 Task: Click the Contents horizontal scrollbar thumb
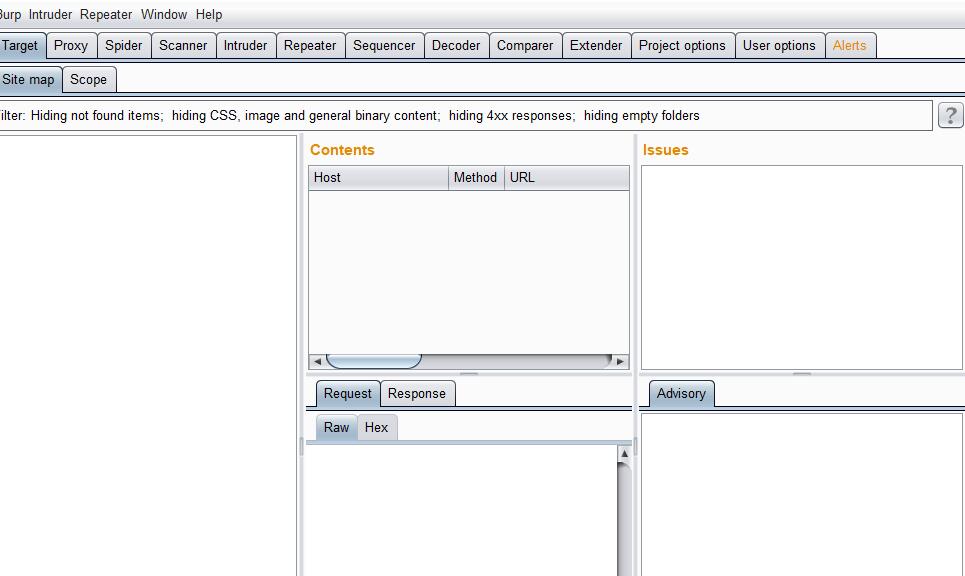pos(374,361)
